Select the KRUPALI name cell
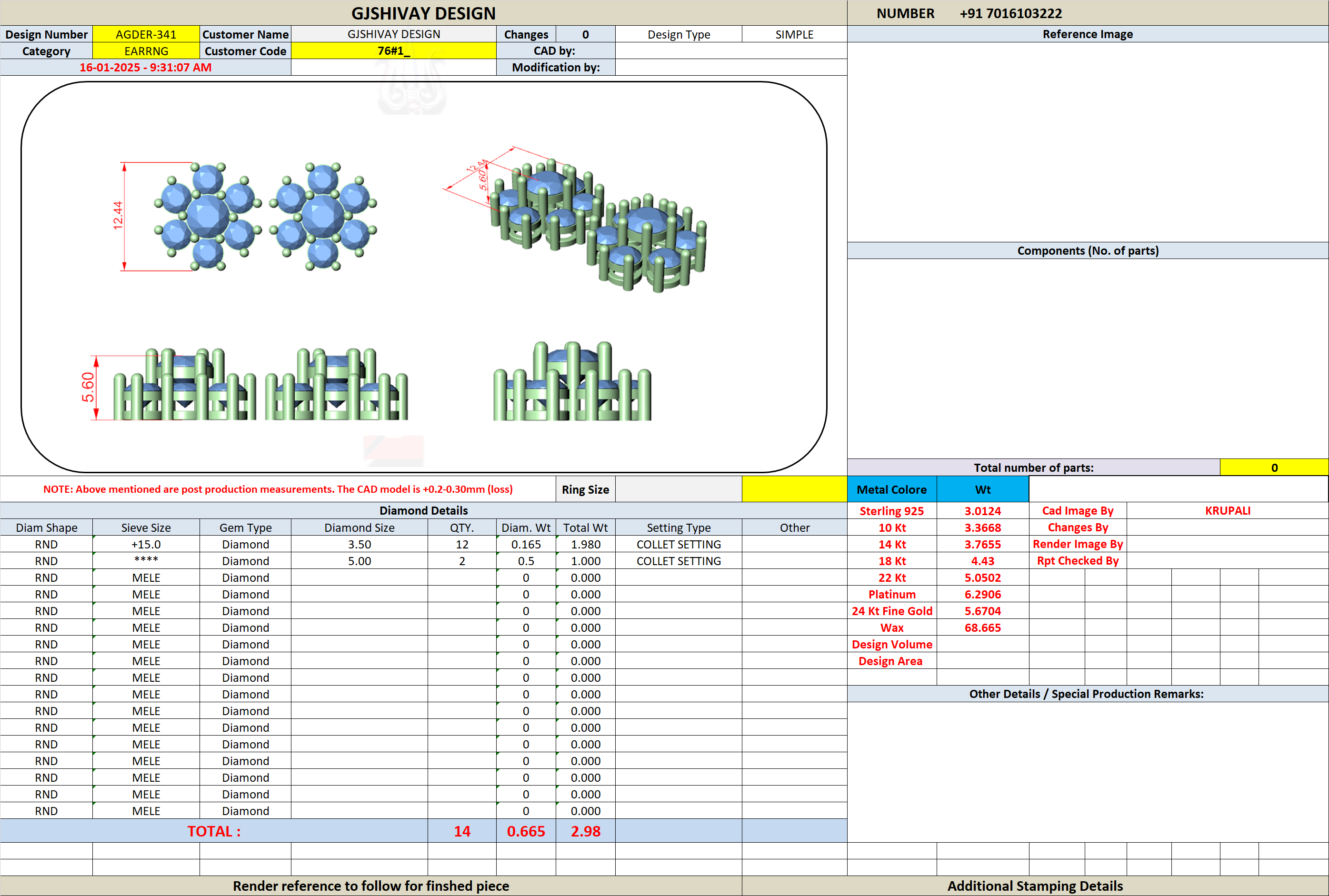Viewport: 1329px width, 896px height. 1227,510
